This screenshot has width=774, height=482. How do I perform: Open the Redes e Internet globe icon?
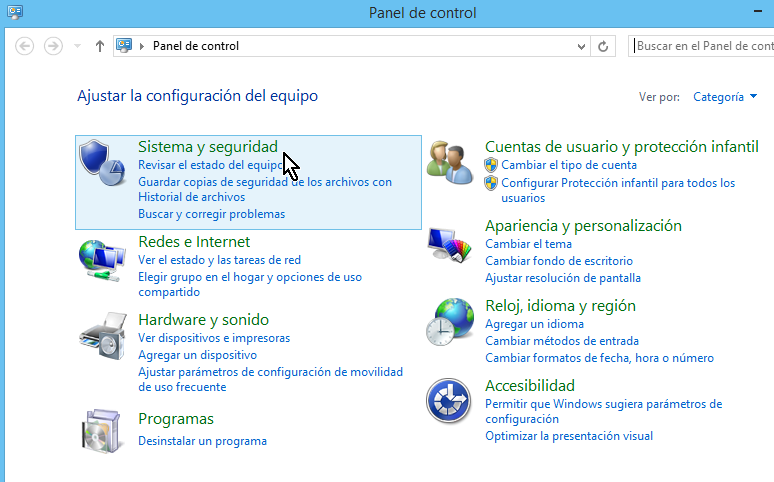point(102,260)
